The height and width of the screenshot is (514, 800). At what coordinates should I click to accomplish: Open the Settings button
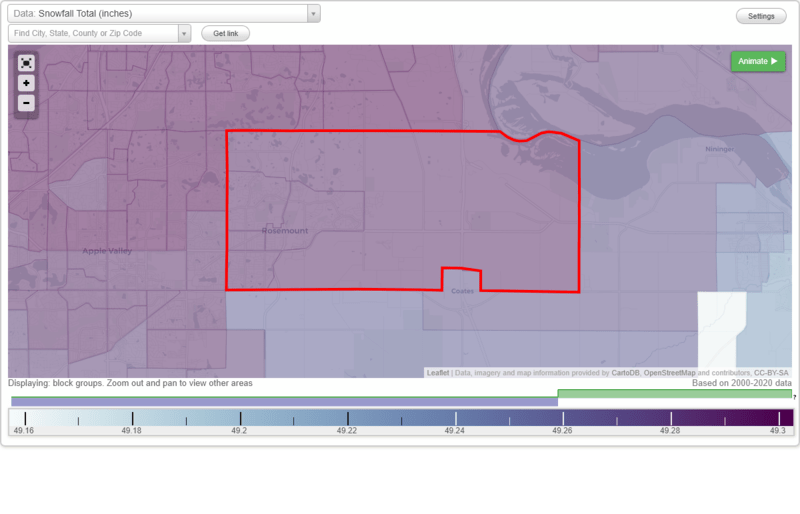pyautogui.click(x=761, y=16)
